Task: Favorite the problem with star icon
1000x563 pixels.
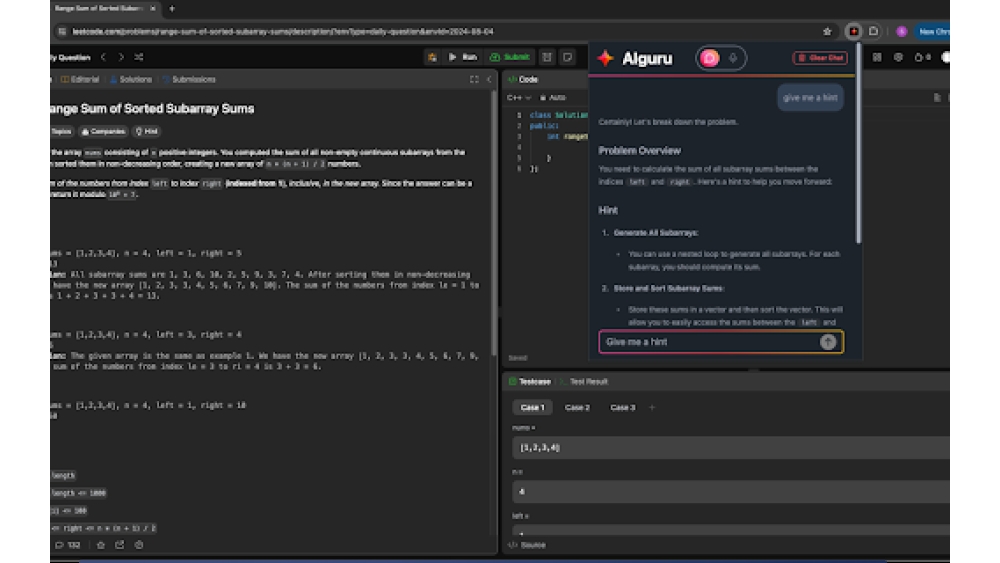Action: [x=101, y=545]
